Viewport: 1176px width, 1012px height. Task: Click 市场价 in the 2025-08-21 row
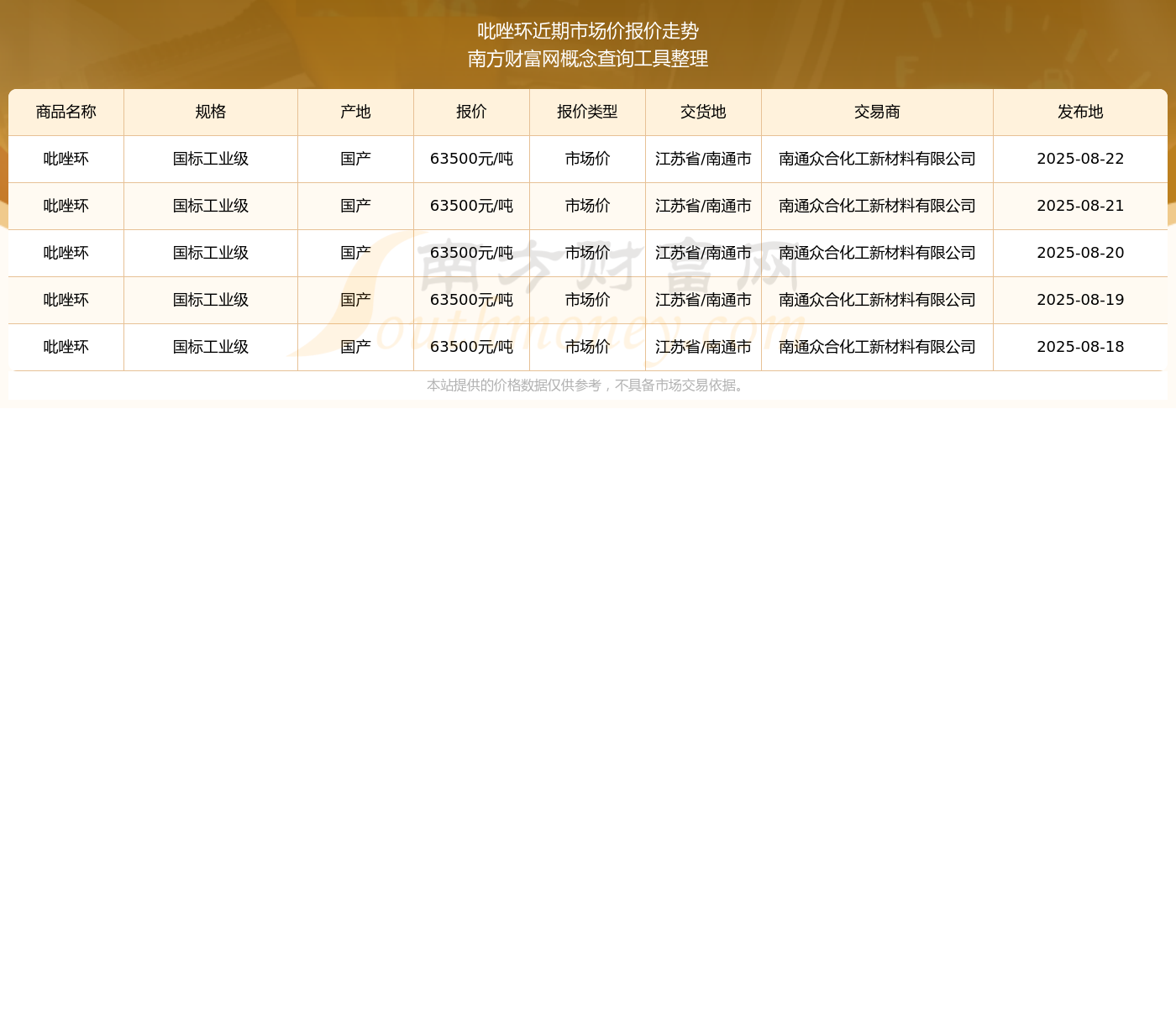click(587, 206)
